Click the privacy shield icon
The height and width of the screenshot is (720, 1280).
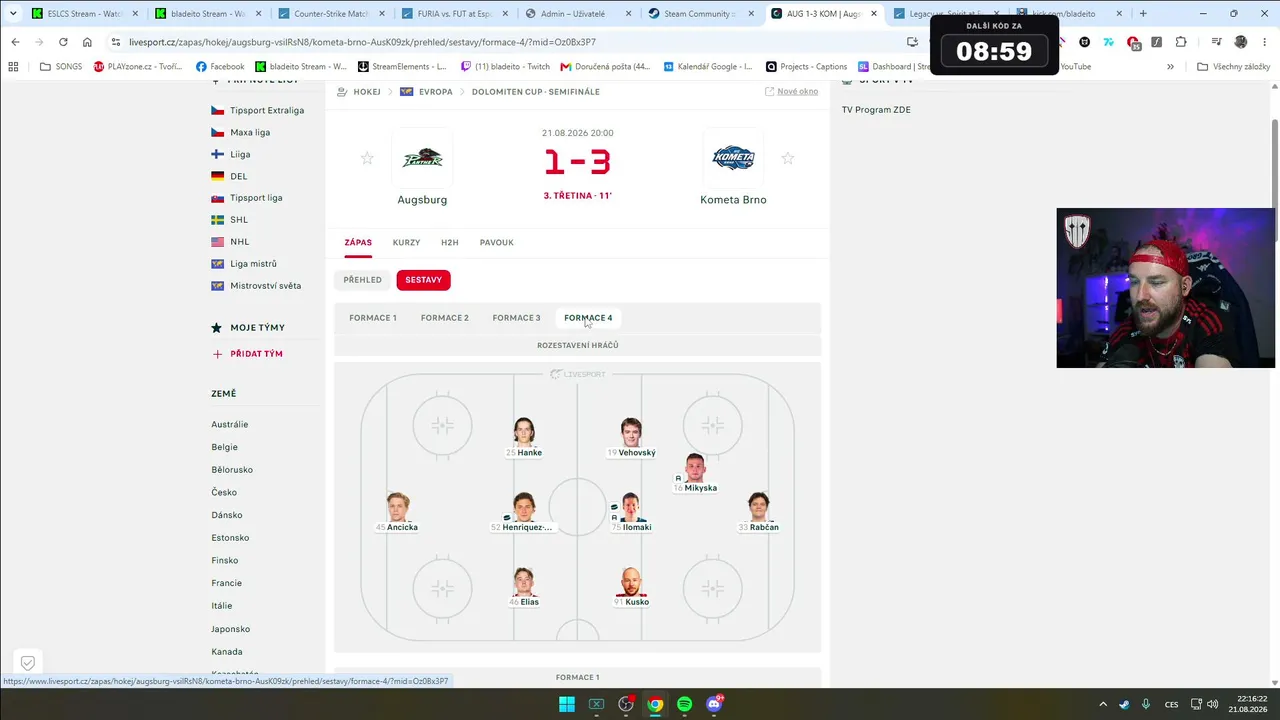[x=28, y=663]
